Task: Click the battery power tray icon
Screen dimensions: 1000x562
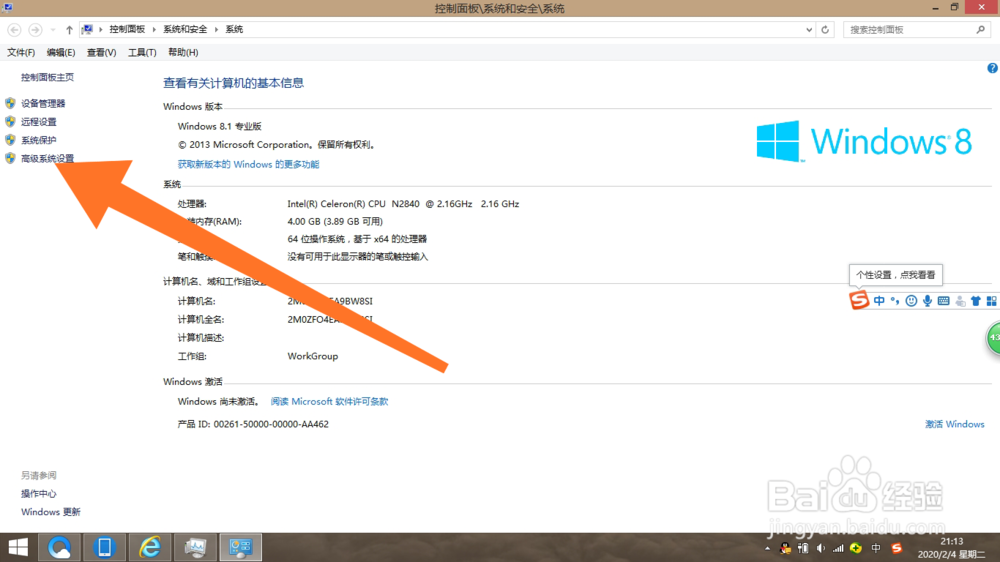Action: (803, 548)
